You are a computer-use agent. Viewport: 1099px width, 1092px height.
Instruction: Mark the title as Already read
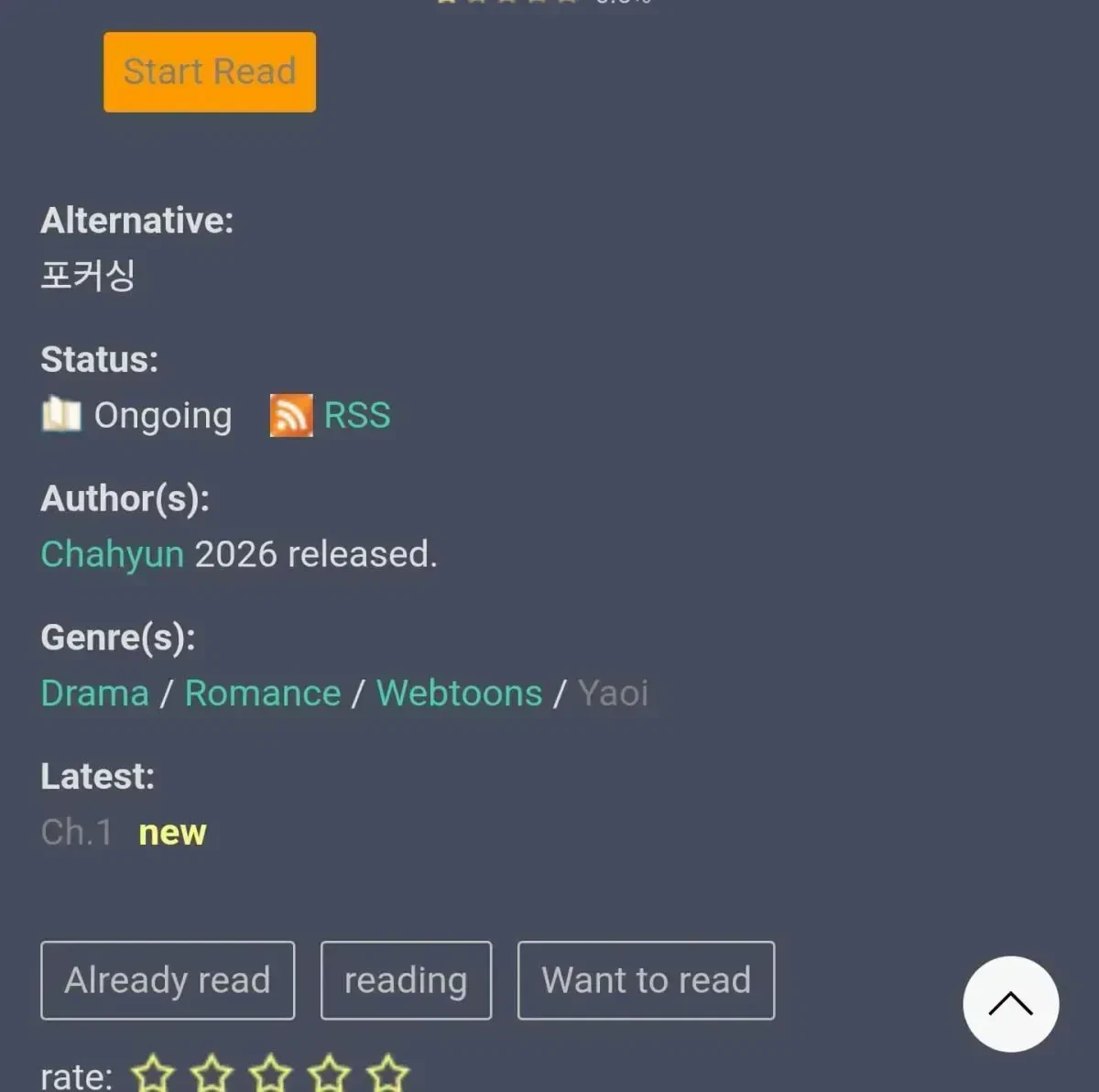point(168,980)
